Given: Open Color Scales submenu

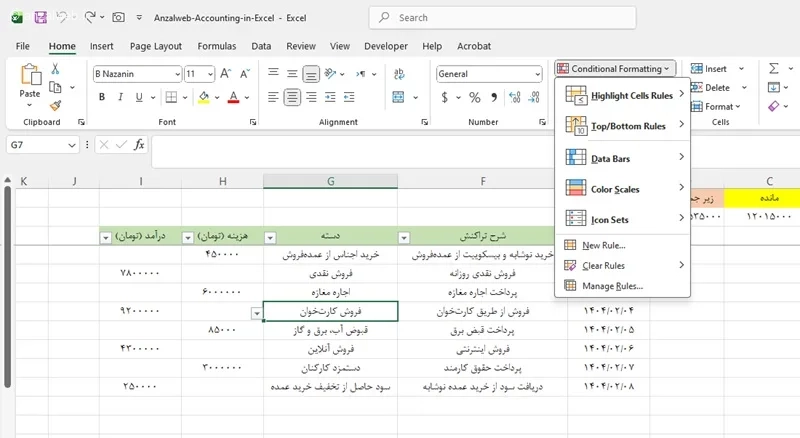Looking at the screenshot, I should (x=622, y=188).
